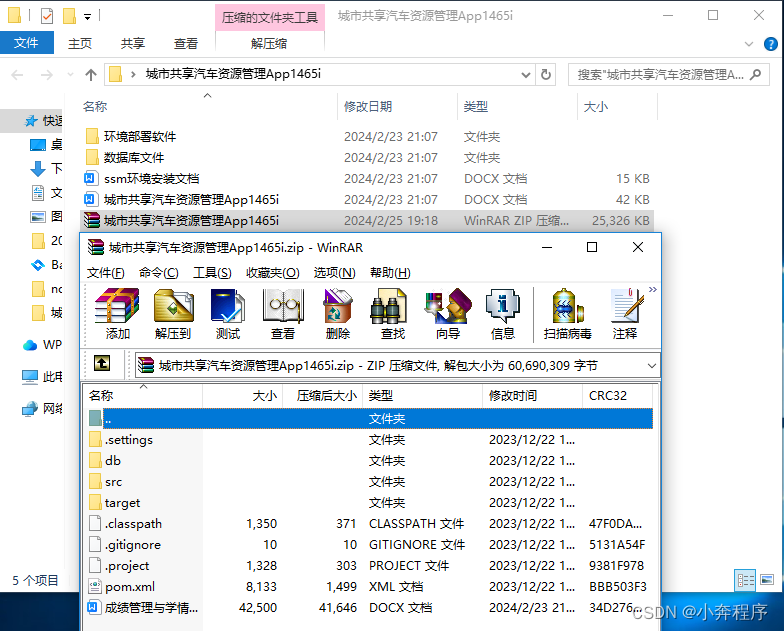The height and width of the screenshot is (631, 784).
Task: Switch to the 共享 ribbon tab
Action: tap(133, 44)
